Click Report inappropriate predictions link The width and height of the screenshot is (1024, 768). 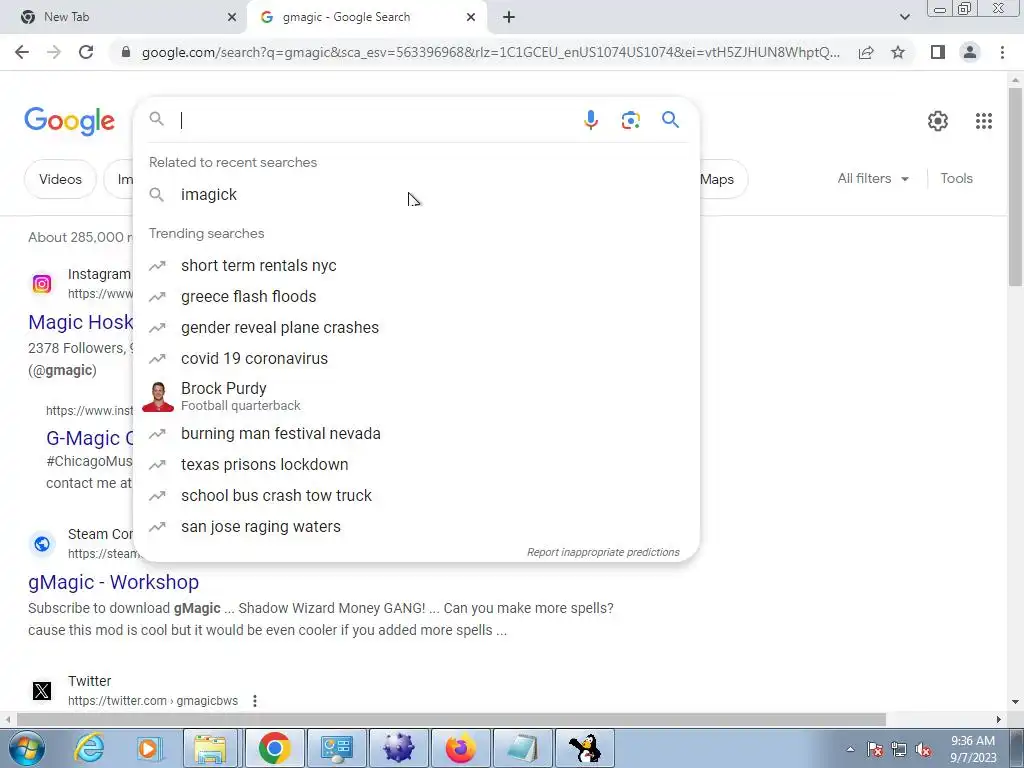603,552
